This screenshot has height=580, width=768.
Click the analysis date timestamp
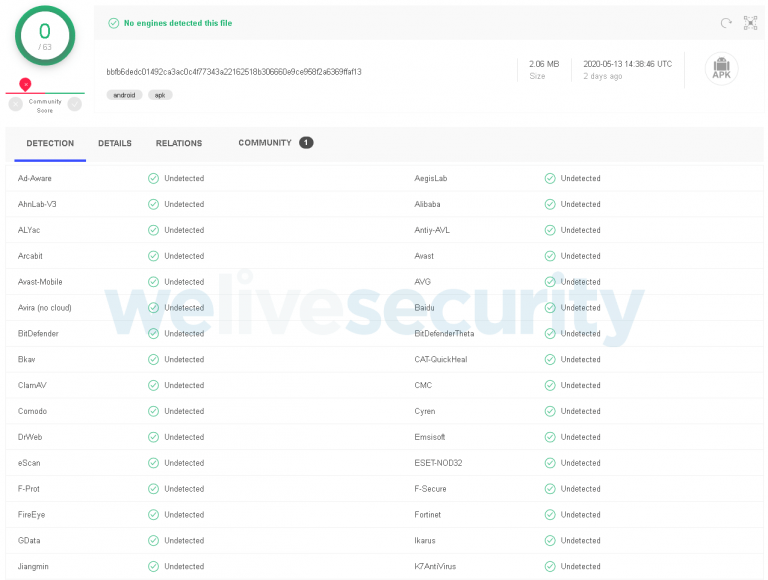(627, 63)
